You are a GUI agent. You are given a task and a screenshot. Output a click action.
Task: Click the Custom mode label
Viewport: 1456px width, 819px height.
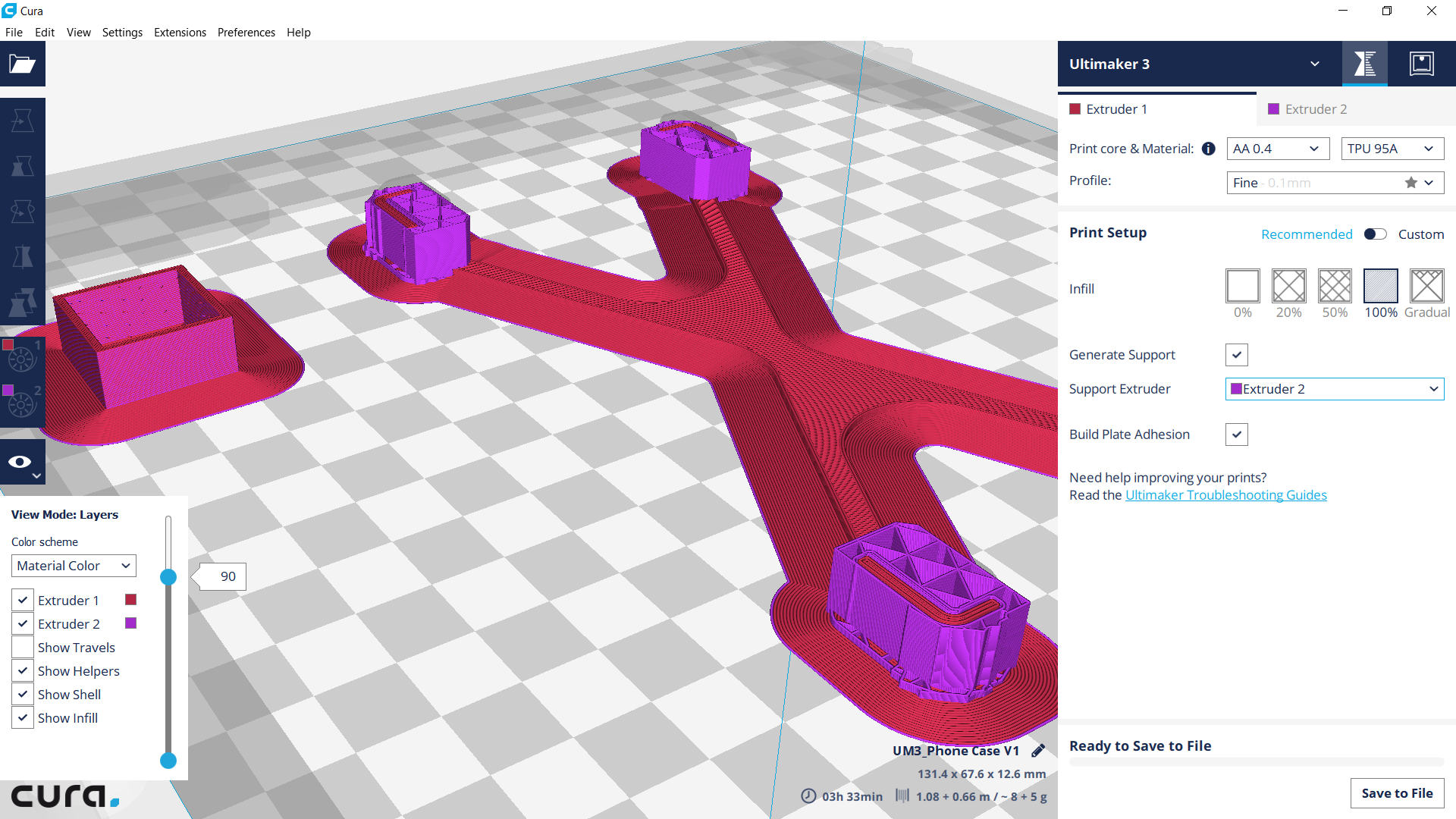(1420, 234)
